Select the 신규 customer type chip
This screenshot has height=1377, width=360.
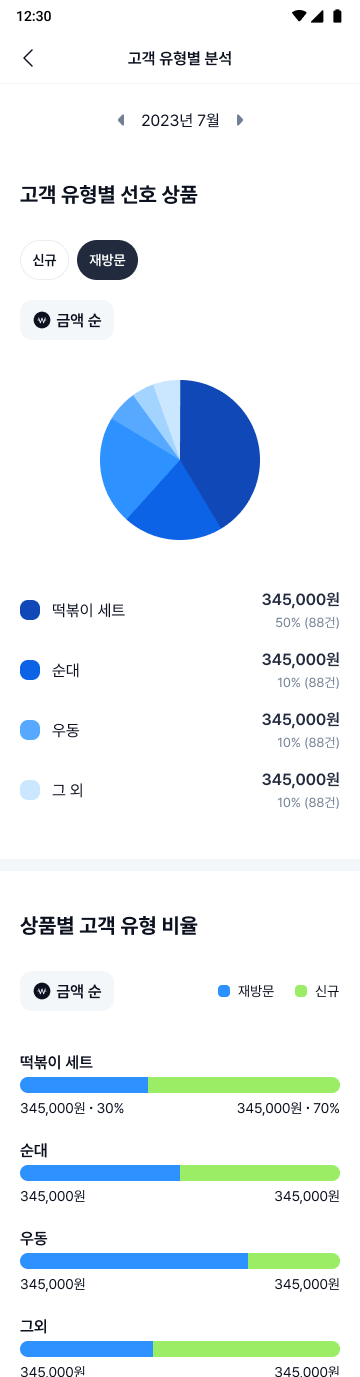click(x=44, y=260)
